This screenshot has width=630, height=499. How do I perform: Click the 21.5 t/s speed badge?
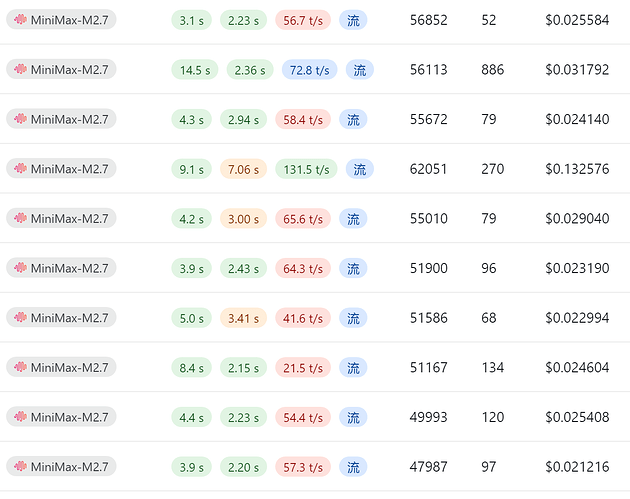tap(303, 368)
